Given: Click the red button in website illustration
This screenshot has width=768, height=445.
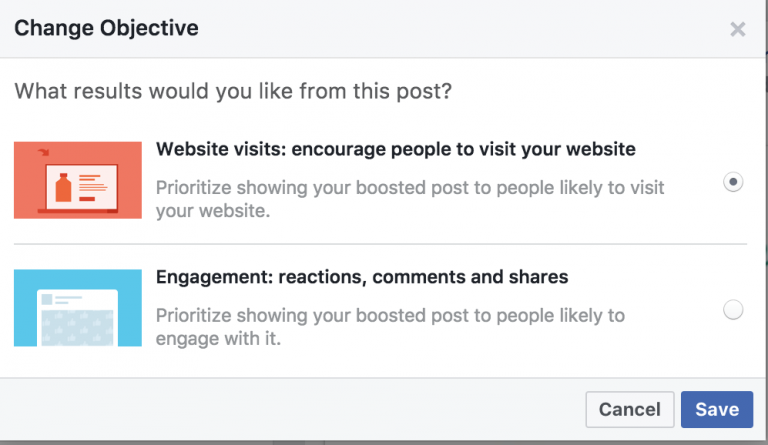Looking at the screenshot, I should point(88,199).
